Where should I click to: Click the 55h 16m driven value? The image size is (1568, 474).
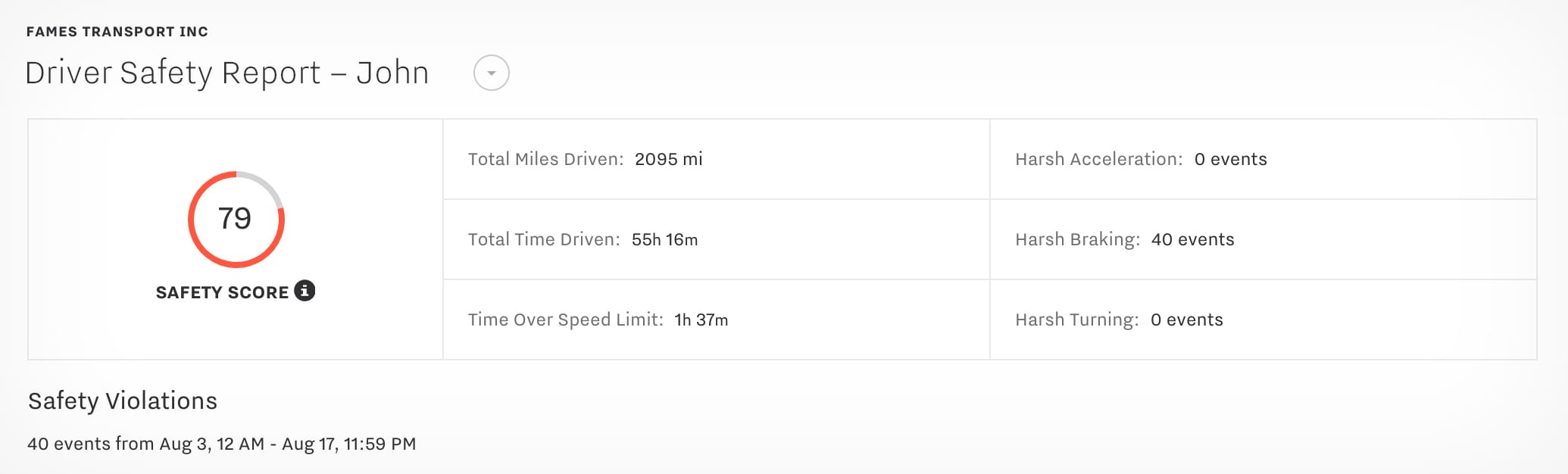click(x=664, y=239)
